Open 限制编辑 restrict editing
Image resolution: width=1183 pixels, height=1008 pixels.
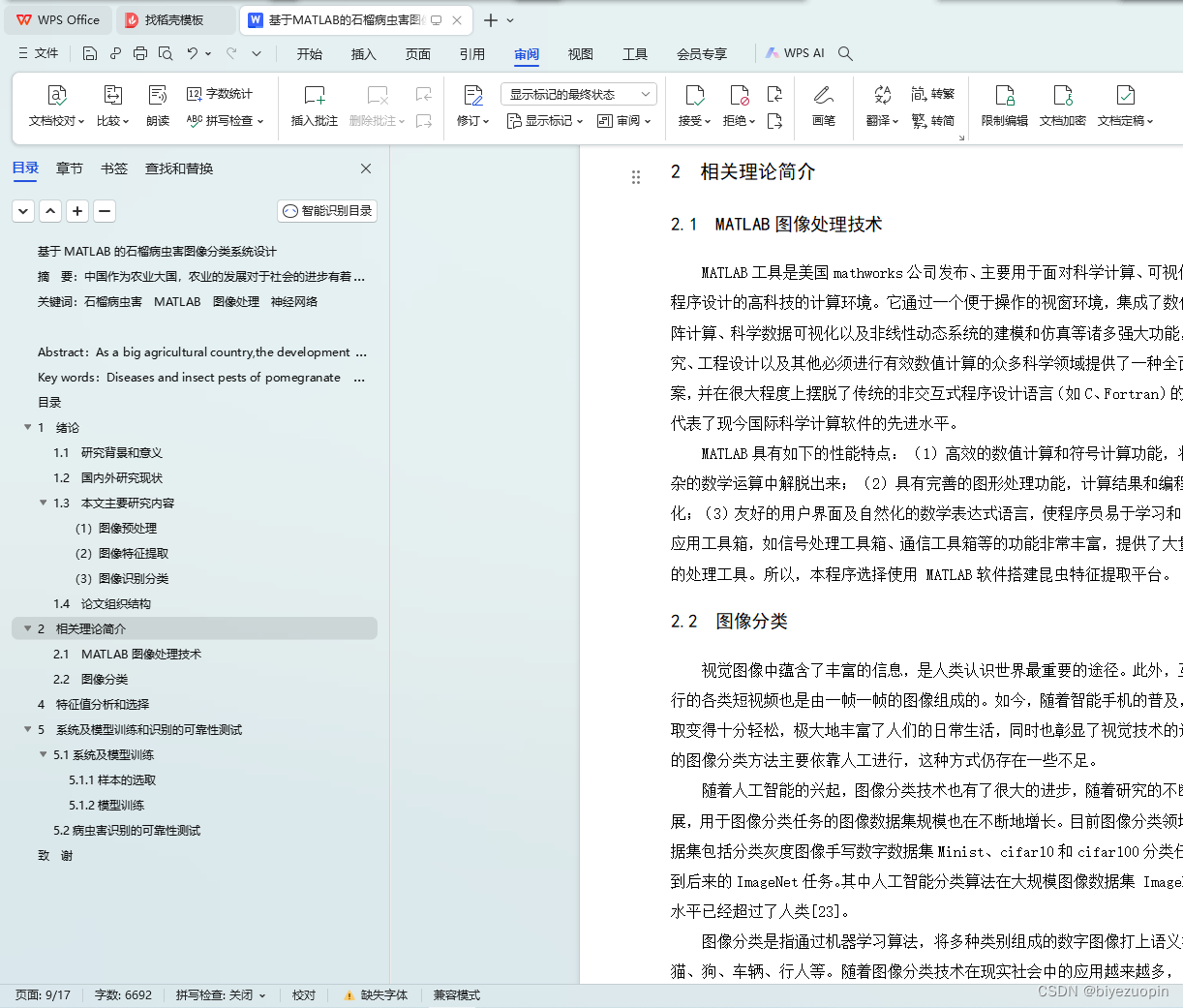coord(1005,107)
